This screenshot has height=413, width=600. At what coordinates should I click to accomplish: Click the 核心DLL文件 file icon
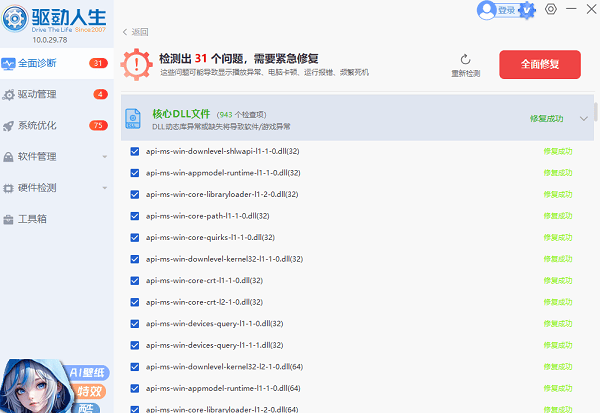pyautogui.click(x=133, y=119)
